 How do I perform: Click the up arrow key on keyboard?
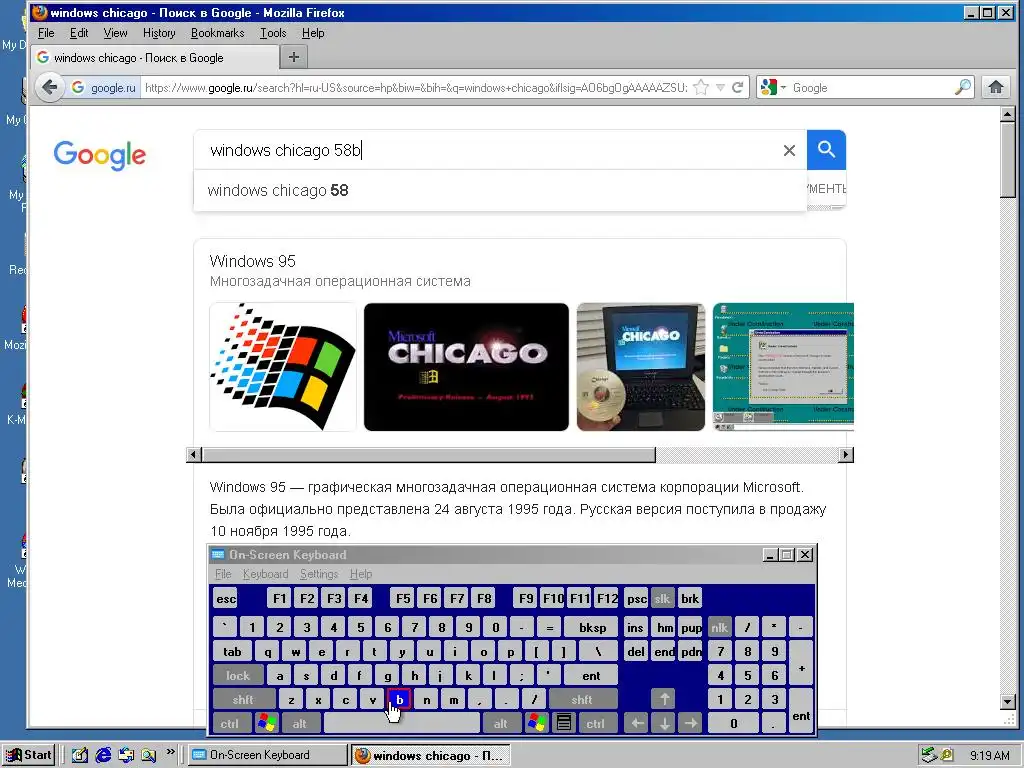(x=664, y=699)
